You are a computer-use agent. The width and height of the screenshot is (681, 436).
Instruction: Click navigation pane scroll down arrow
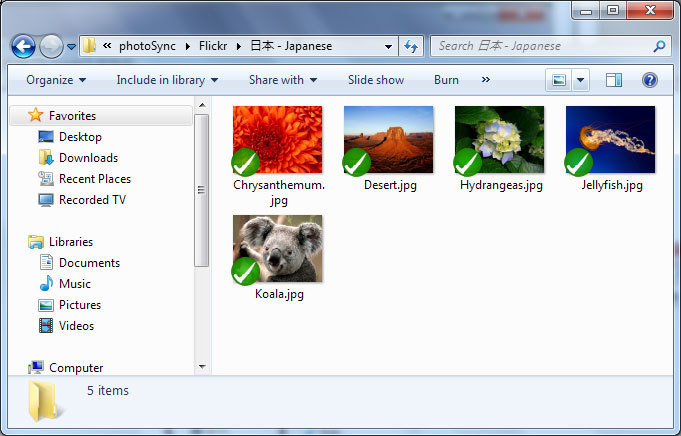click(202, 367)
